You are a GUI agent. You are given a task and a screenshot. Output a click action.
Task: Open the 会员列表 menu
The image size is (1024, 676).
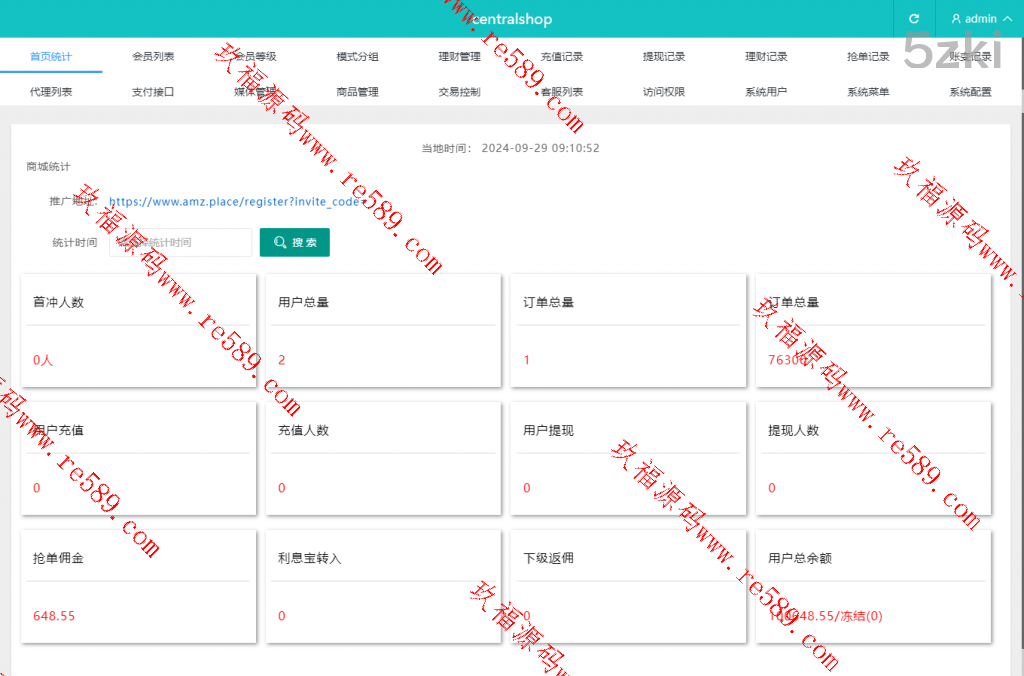pyautogui.click(x=153, y=57)
